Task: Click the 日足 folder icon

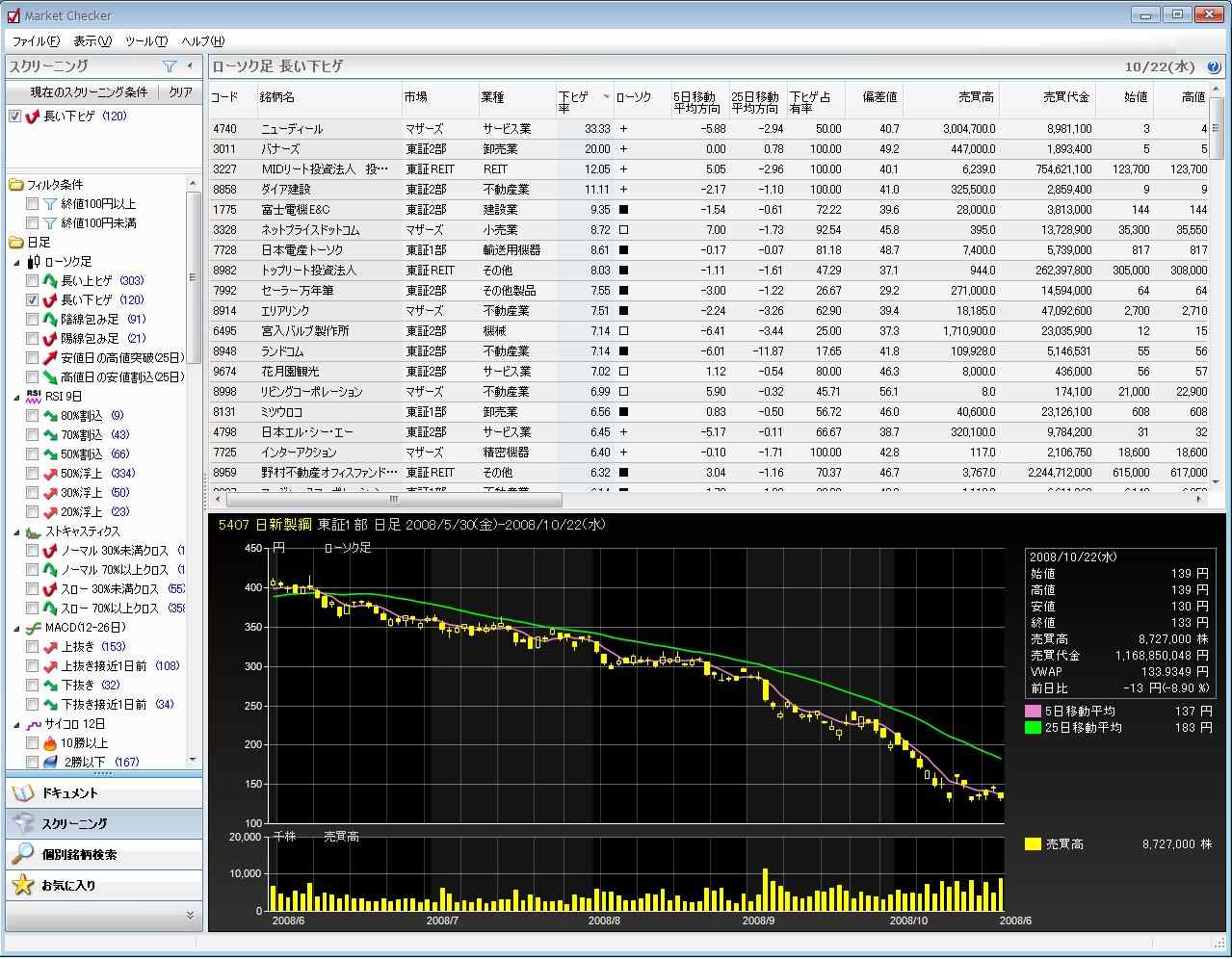Action: [x=16, y=243]
